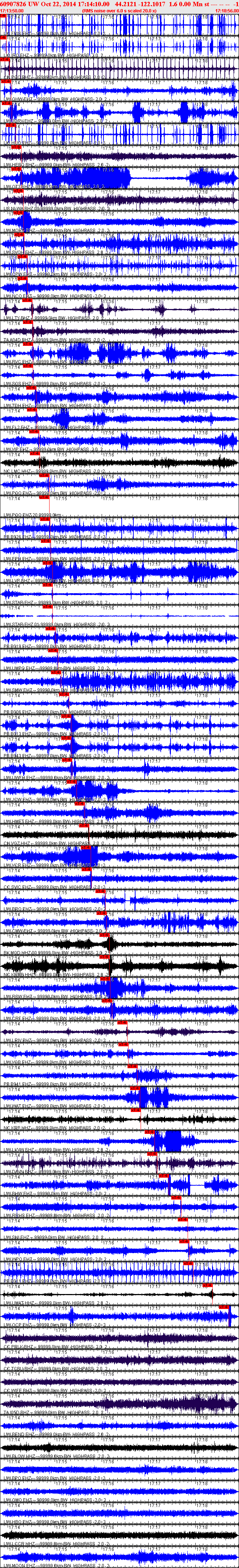The image size is (239, 1568).
Task: Click the end time 17:18:56.00 label
Action: [x=227, y=10]
